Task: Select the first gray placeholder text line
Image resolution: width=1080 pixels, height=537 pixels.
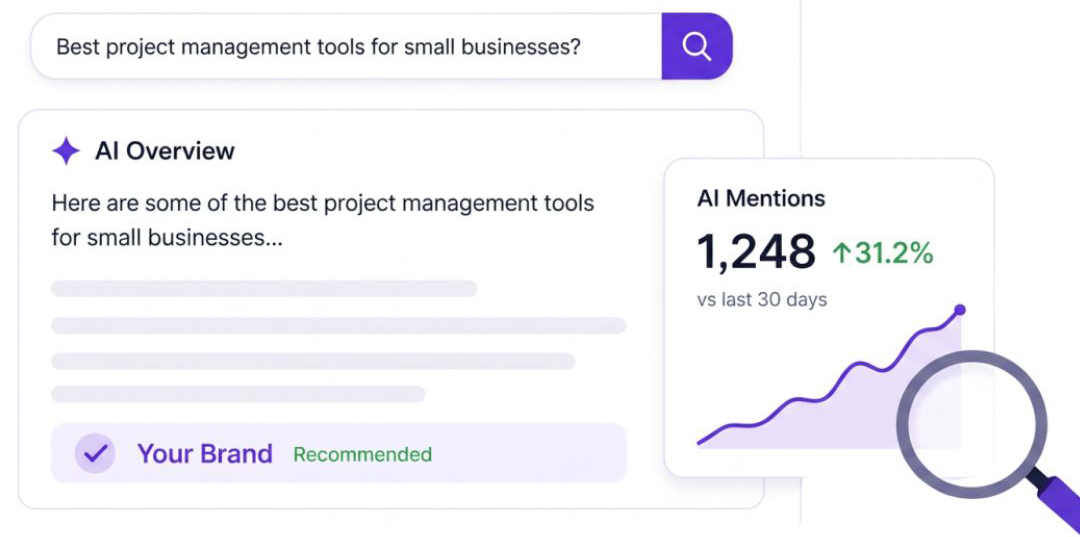Action: (x=264, y=288)
